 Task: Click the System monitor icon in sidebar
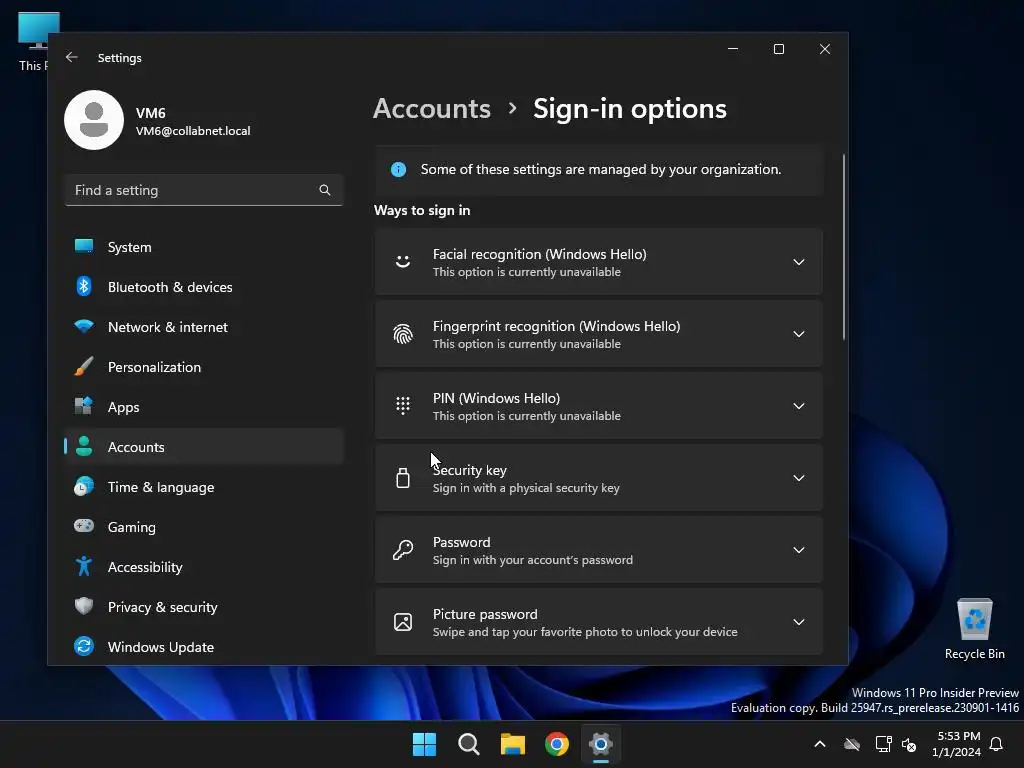[x=84, y=246]
